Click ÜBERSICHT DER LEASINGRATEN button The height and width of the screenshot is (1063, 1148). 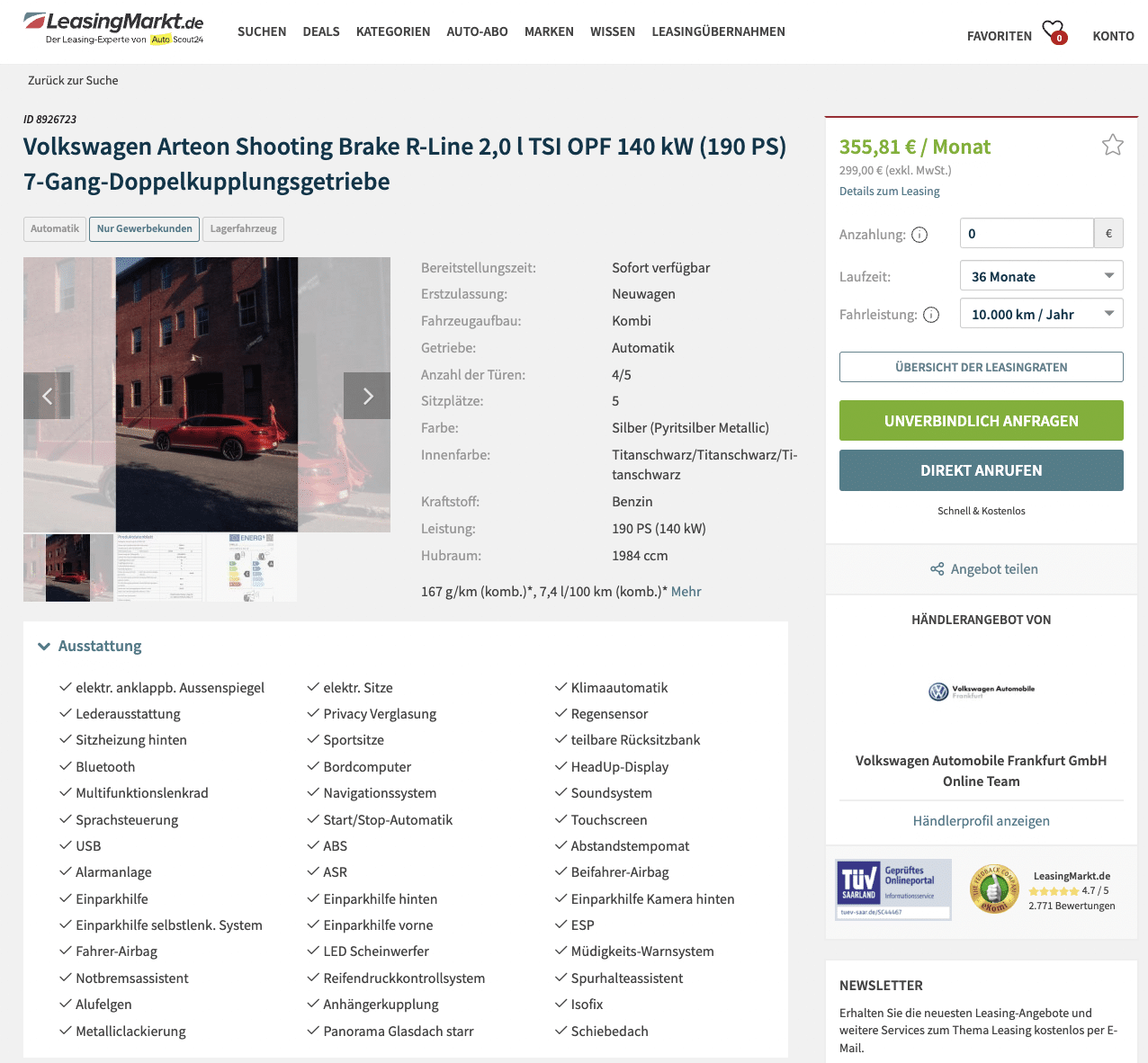(x=982, y=367)
